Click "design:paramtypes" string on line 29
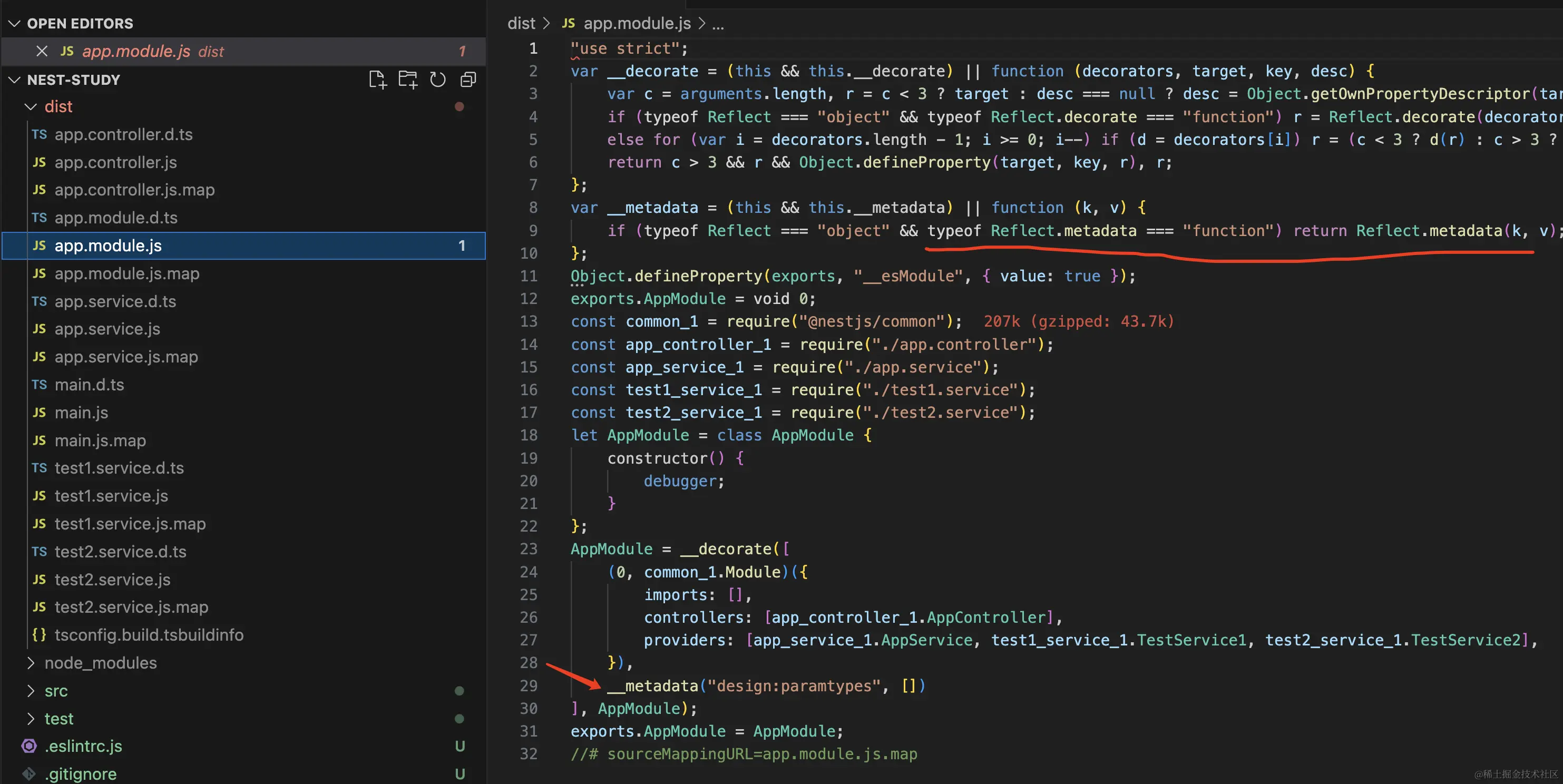Image resolution: width=1563 pixels, height=784 pixels. [x=794, y=685]
